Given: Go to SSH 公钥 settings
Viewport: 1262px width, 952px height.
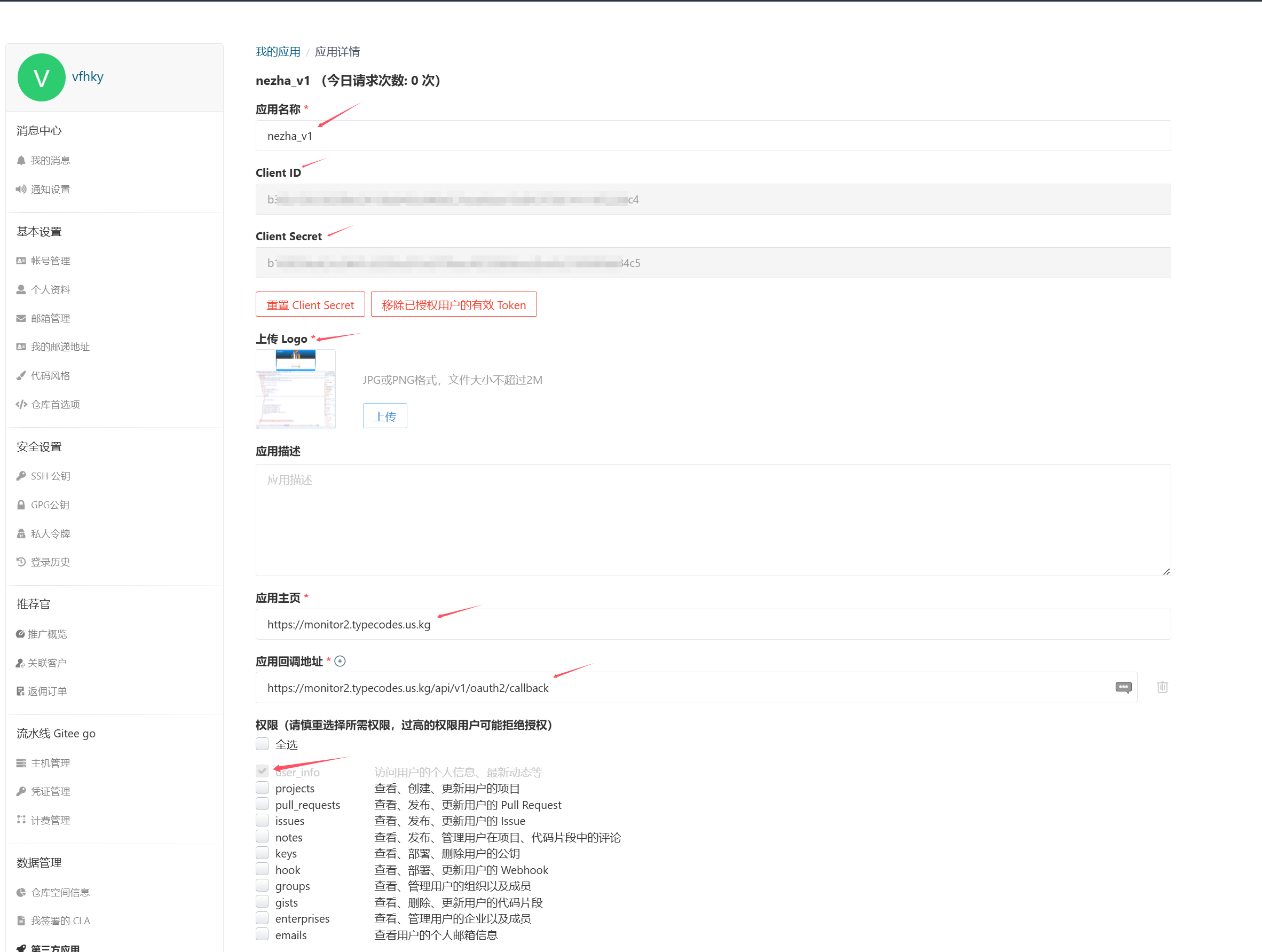Looking at the screenshot, I should (x=50, y=476).
